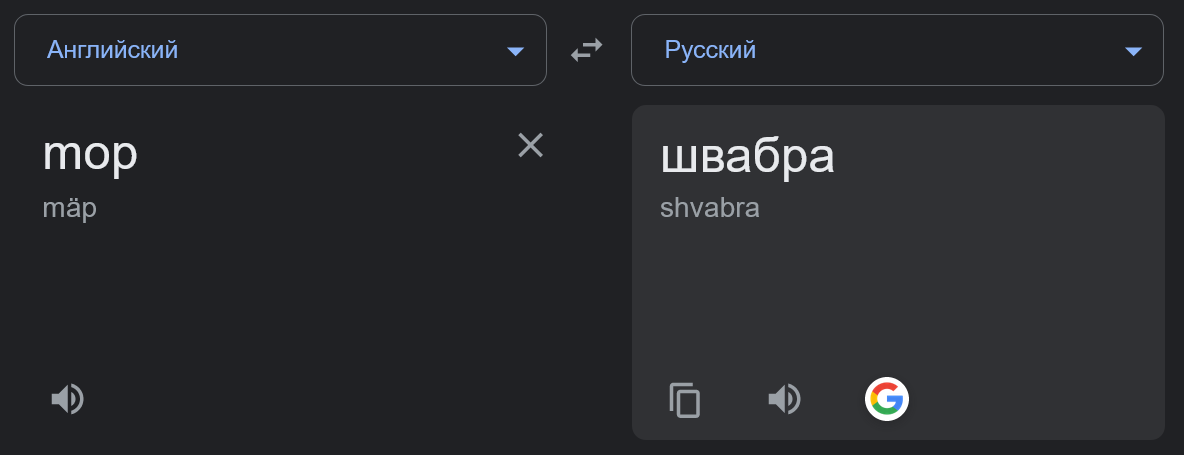Viewport: 1184px width, 455px height.
Task: Click the Английский language label
Action: pyautogui.click(x=112, y=49)
